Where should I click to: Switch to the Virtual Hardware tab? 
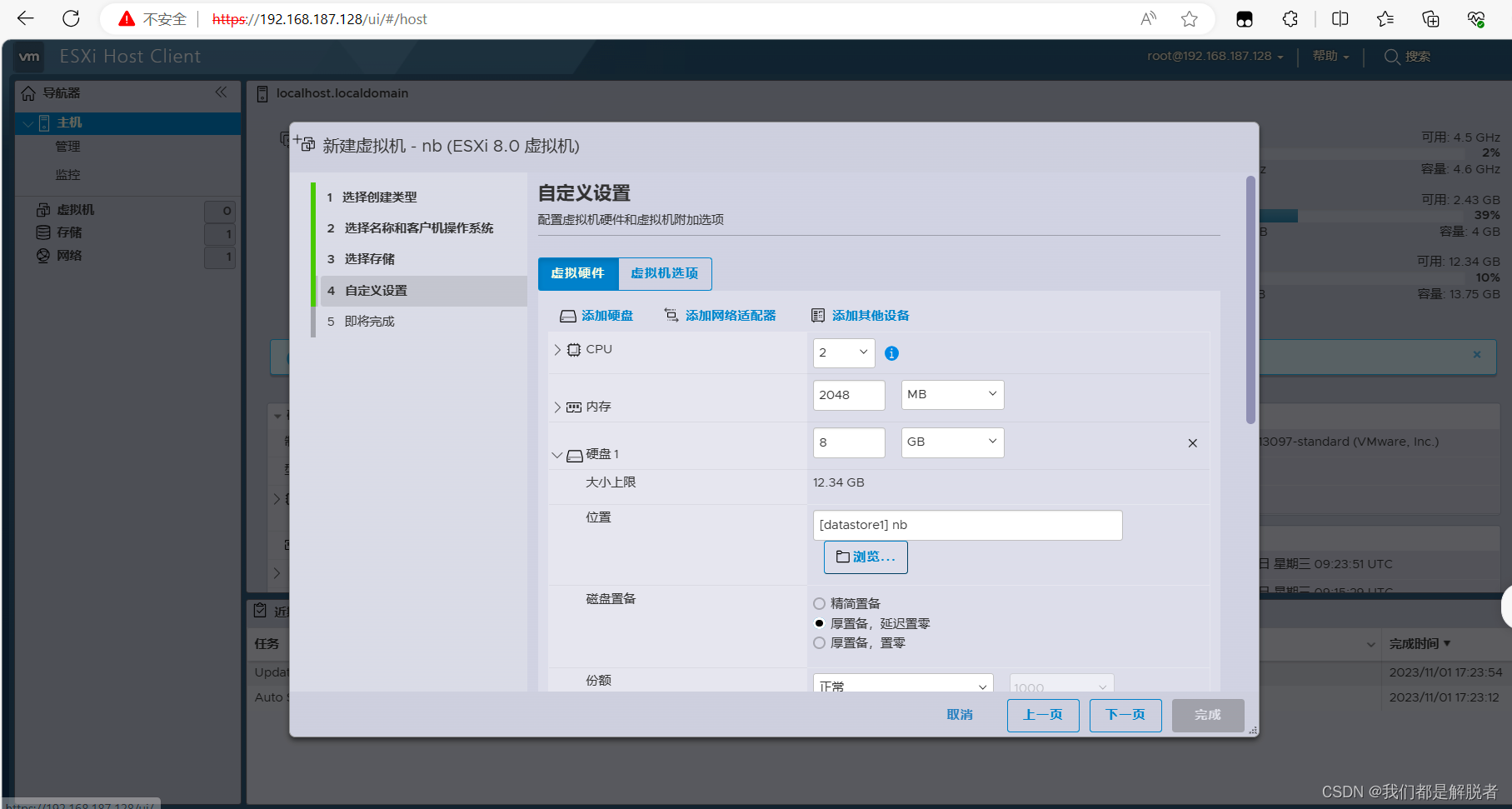coord(578,273)
